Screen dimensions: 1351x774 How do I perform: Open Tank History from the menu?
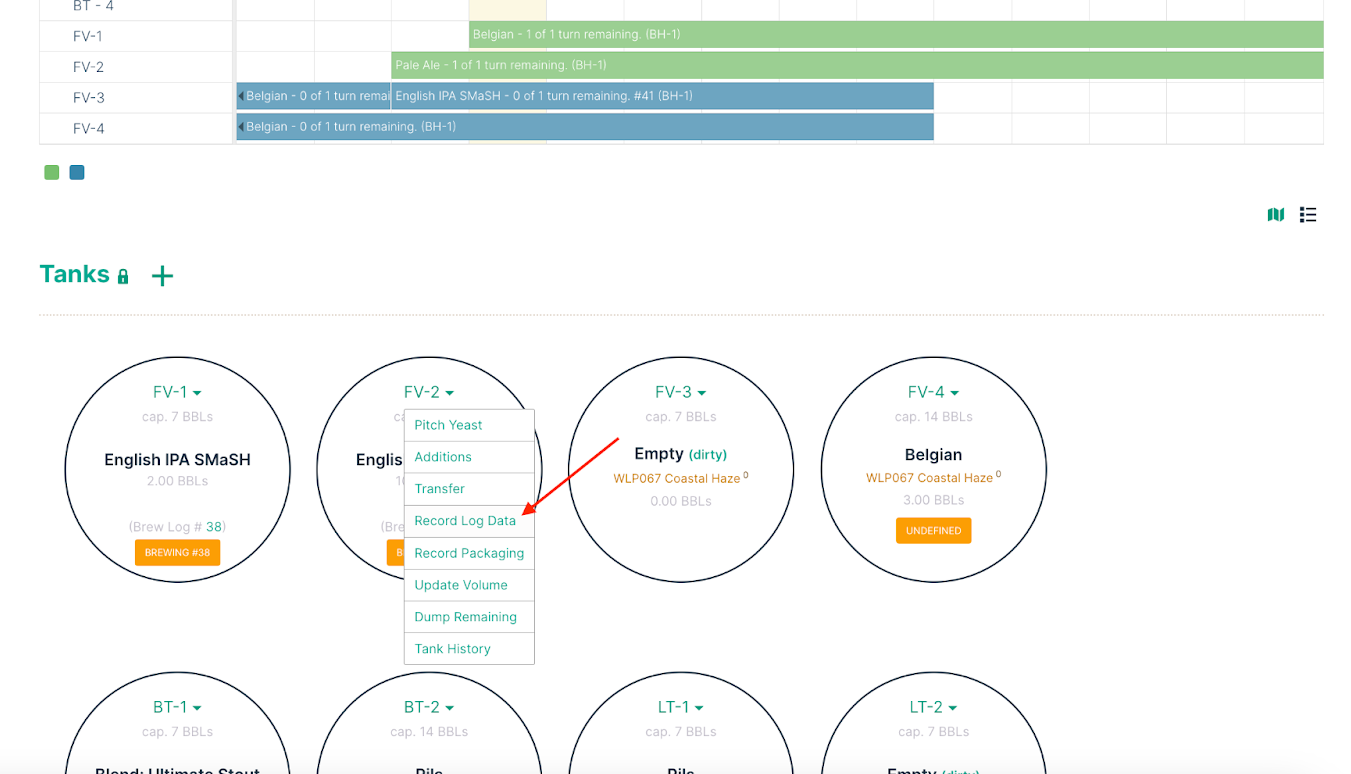469,649
